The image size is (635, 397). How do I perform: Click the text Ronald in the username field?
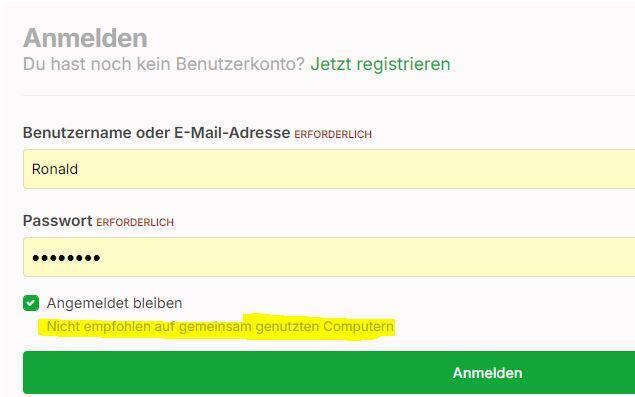pyautogui.click(x=55, y=169)
